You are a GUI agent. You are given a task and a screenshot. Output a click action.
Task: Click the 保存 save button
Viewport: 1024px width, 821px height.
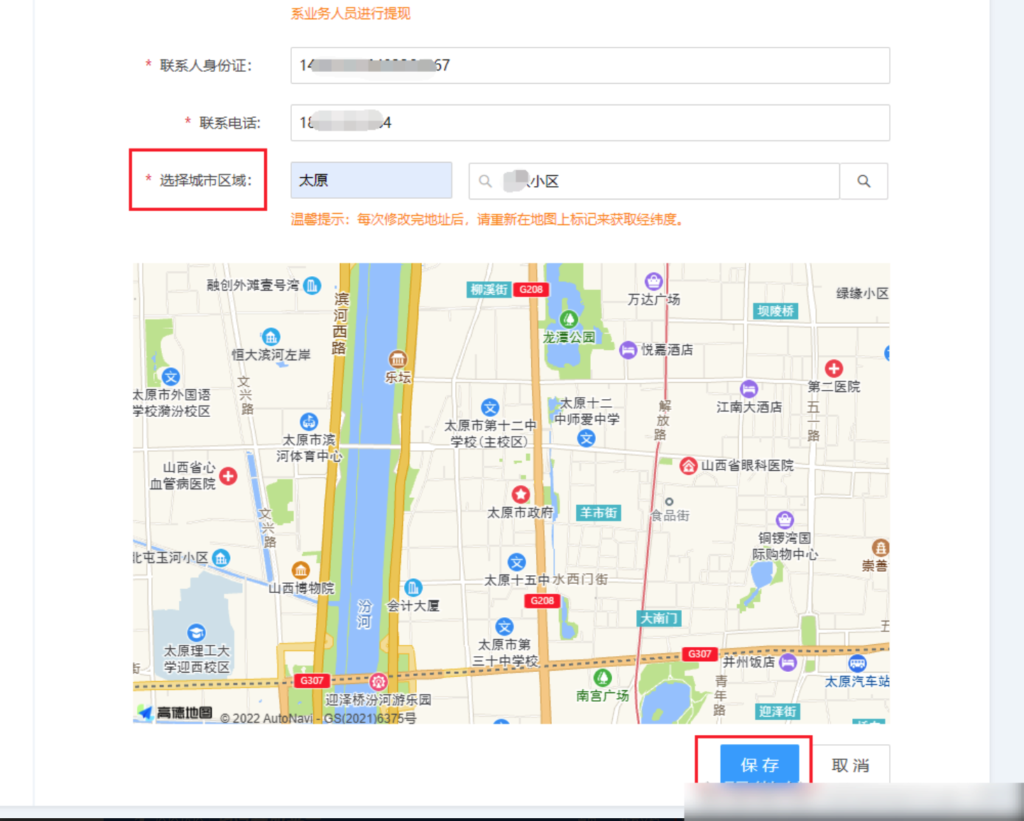[760, 765]
